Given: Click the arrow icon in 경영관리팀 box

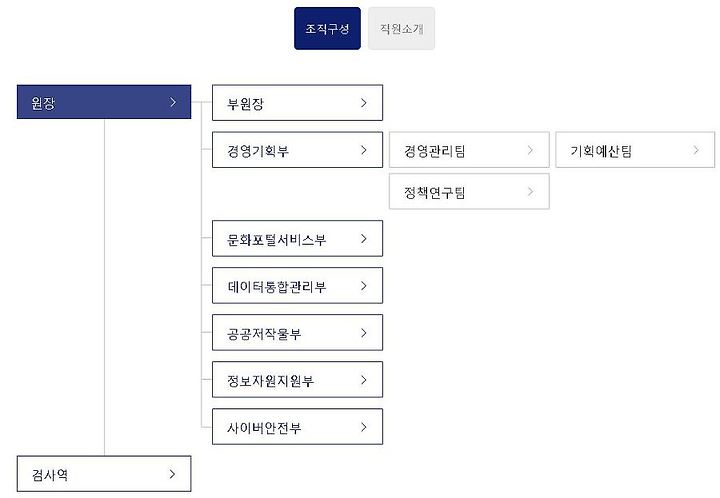Looking at the screenshot, I should 530,150.
